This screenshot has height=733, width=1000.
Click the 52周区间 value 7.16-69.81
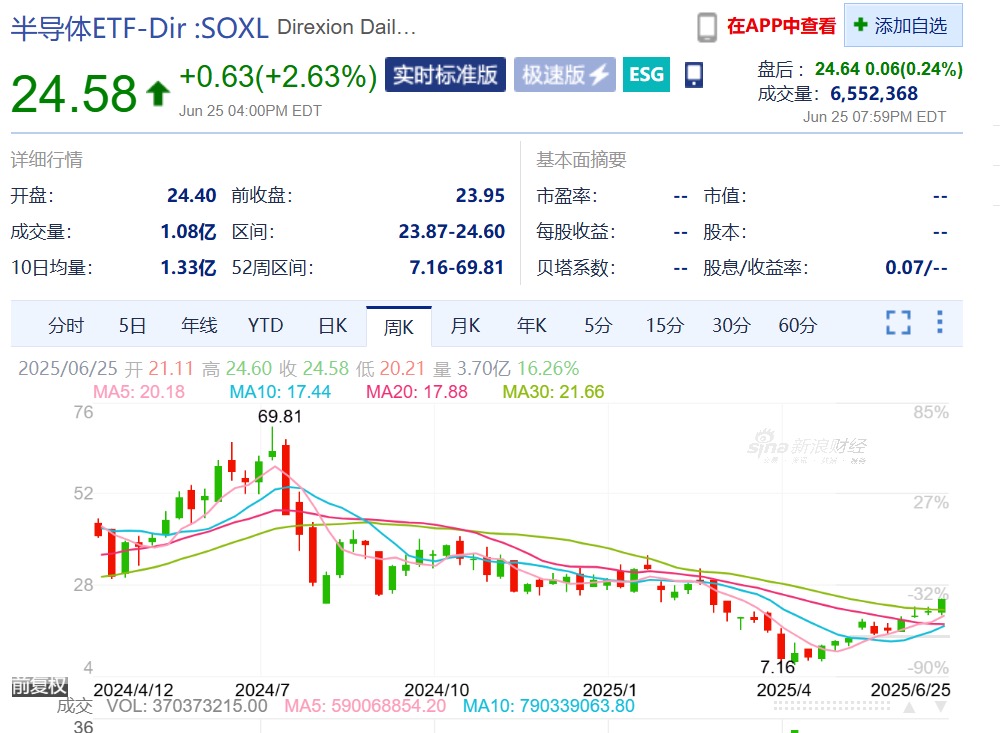[x=457, y=267]
